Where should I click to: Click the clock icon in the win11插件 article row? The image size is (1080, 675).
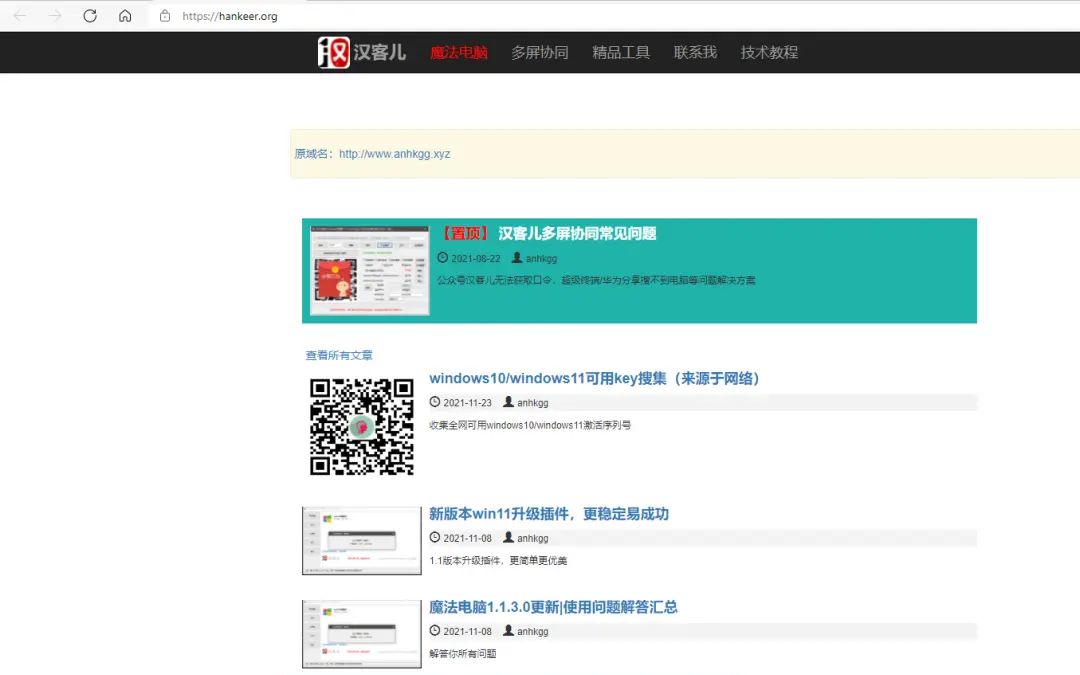click(435, 537)
